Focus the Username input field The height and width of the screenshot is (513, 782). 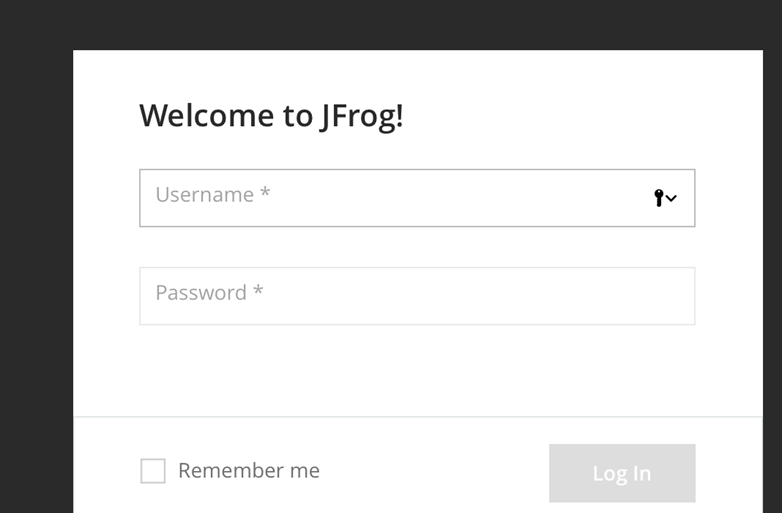pos(400,198)
